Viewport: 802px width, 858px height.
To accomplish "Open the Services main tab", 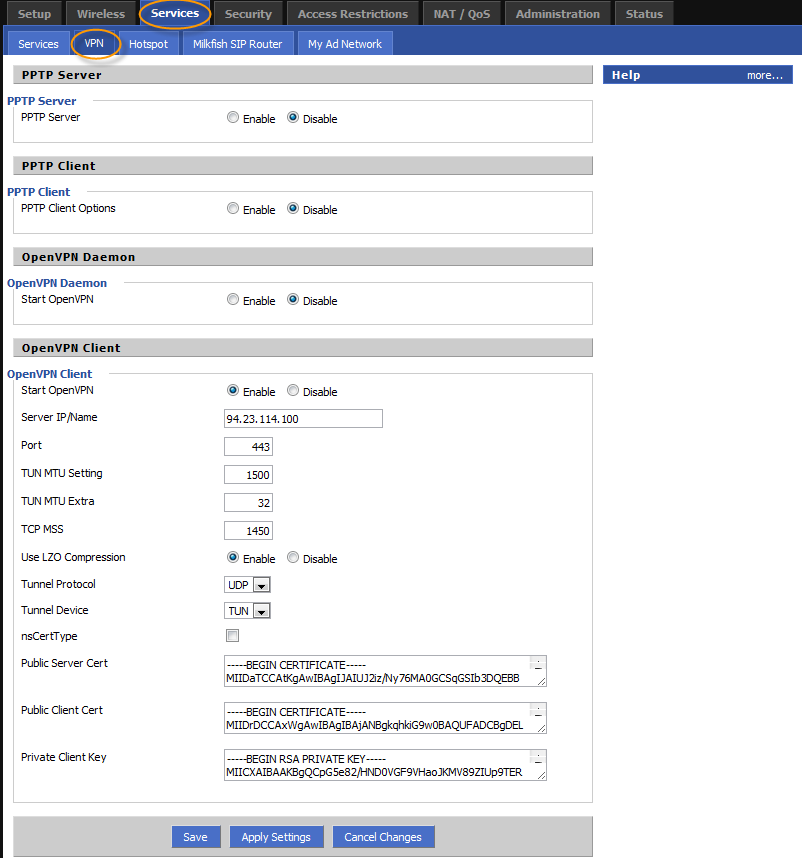I will tap(175, 13).
